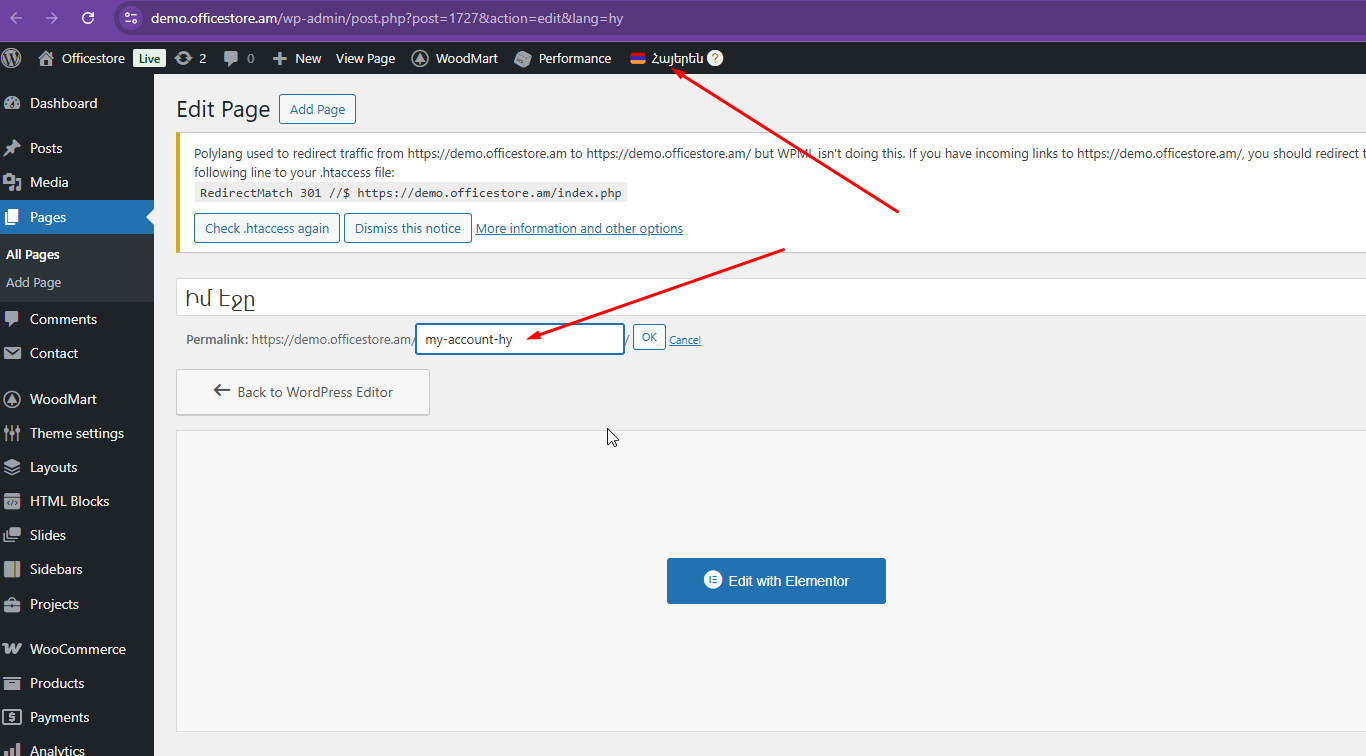The height and width of the screenshot is (756, 1366).
Task: Open More information and other options link
Action: coord(579,228)
